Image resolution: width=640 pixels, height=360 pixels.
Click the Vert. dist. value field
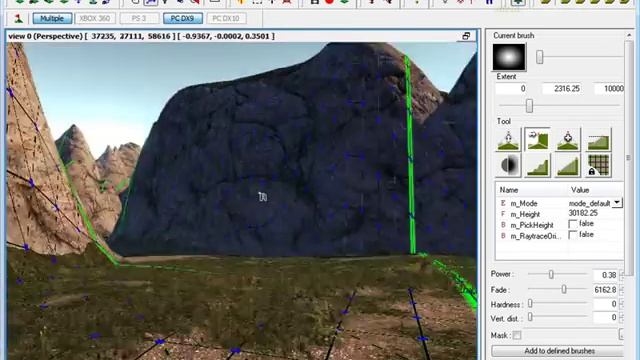[605, 317]
